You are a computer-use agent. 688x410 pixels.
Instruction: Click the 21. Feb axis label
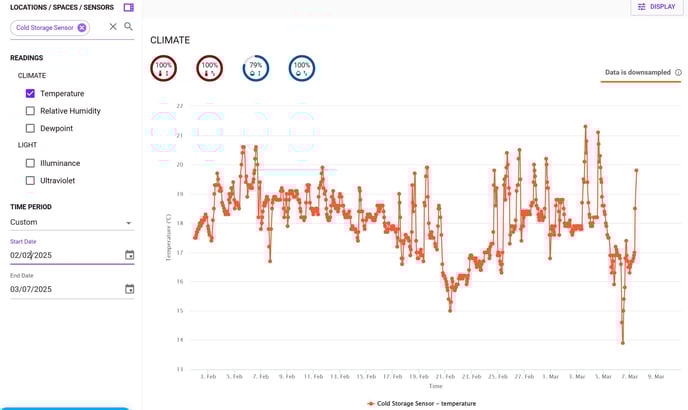tap(445, 377)
